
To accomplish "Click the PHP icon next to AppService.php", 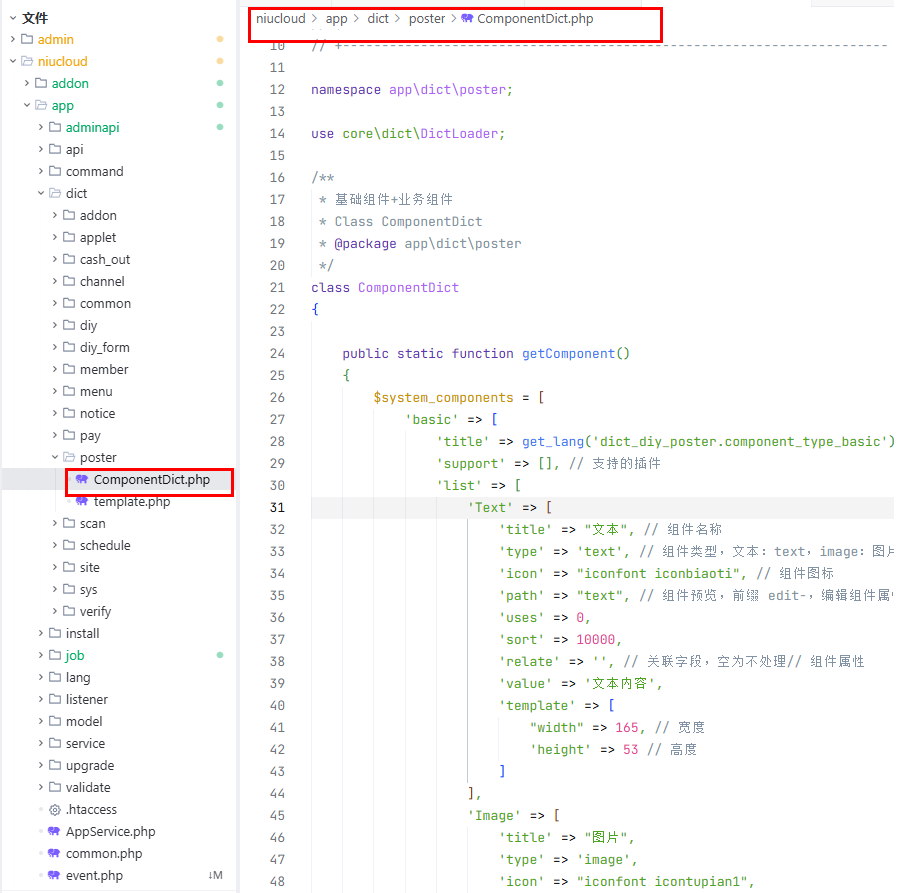I will pyautogui.click(x=54, y=832).
